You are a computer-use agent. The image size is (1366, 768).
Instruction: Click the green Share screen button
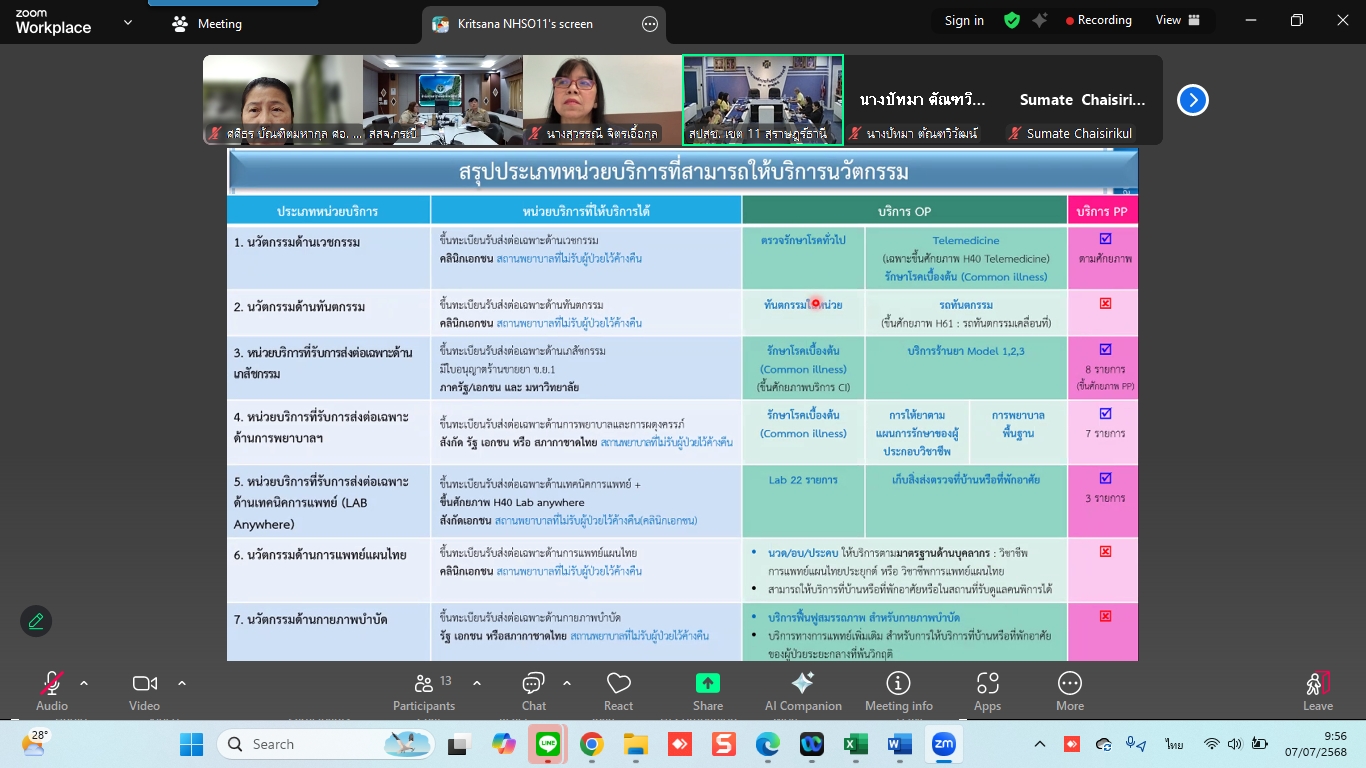click(x=708, y=691)
